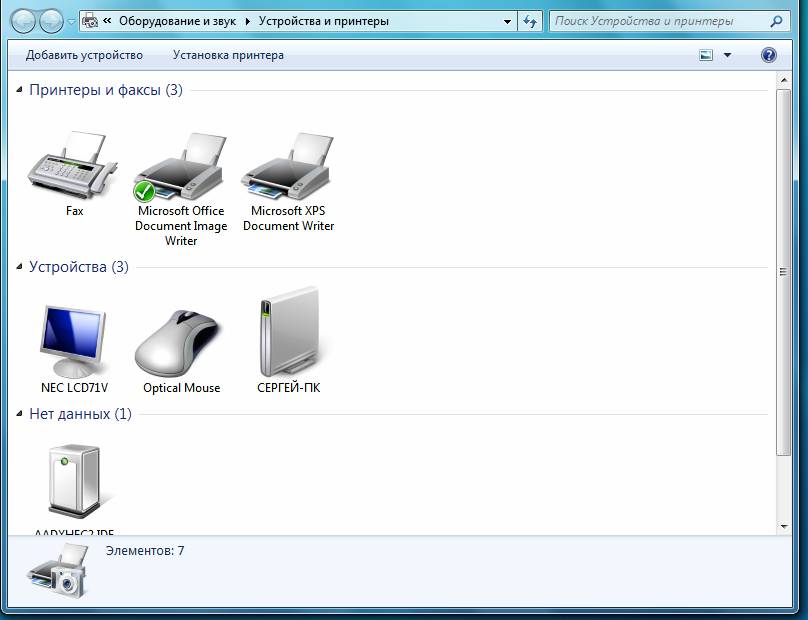Select the Optical Mouse device

click(x=181, y=342)
